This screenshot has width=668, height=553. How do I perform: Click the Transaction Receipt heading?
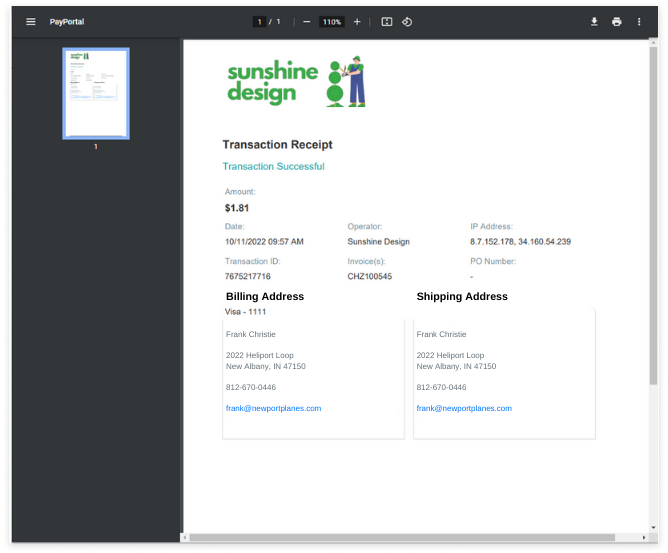tap(277, 144)
